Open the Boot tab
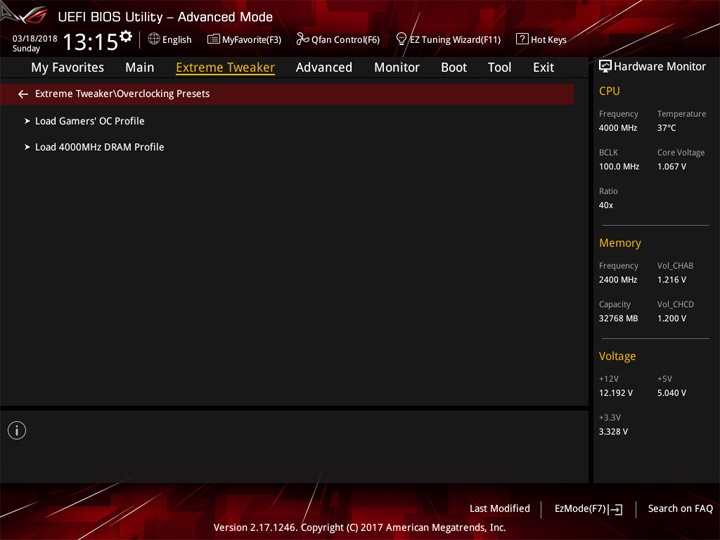Image resolution: width=720 pixels, height=540 pixels. click(454, 68)
